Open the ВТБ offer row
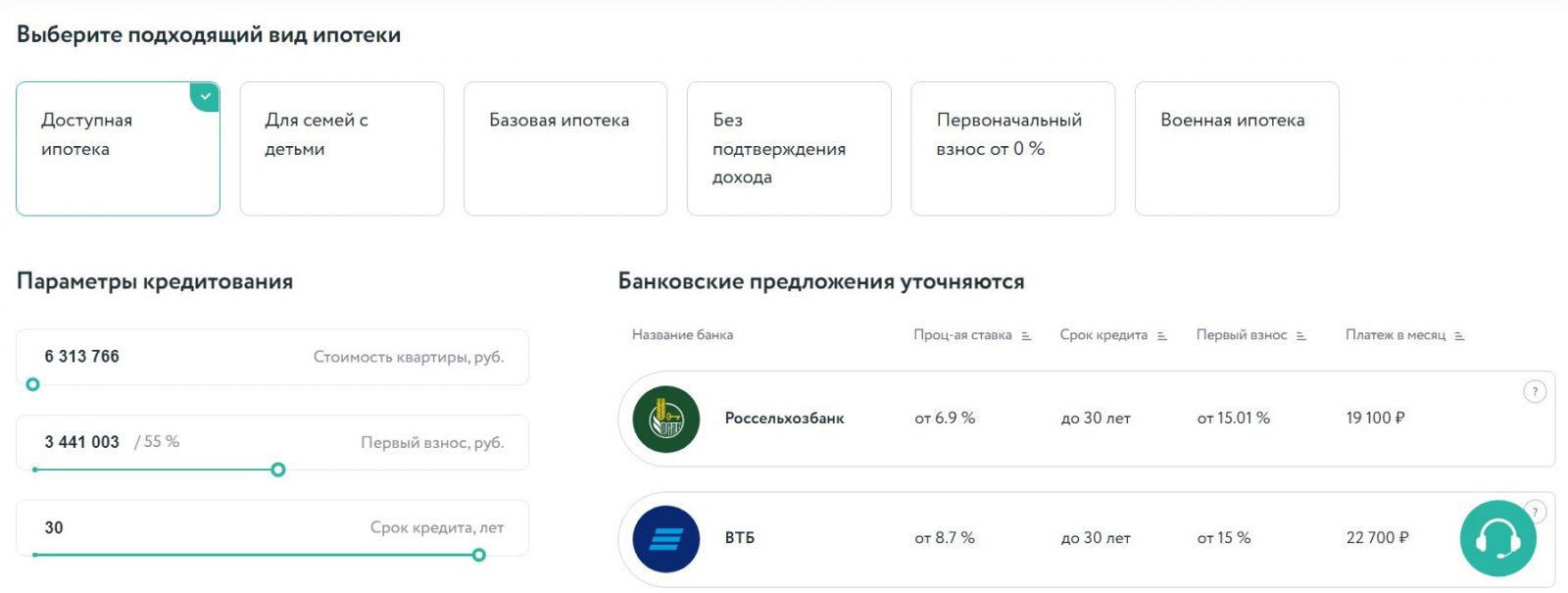Viewport: 1568px width, 593px height. click(x=1087, y=539)
